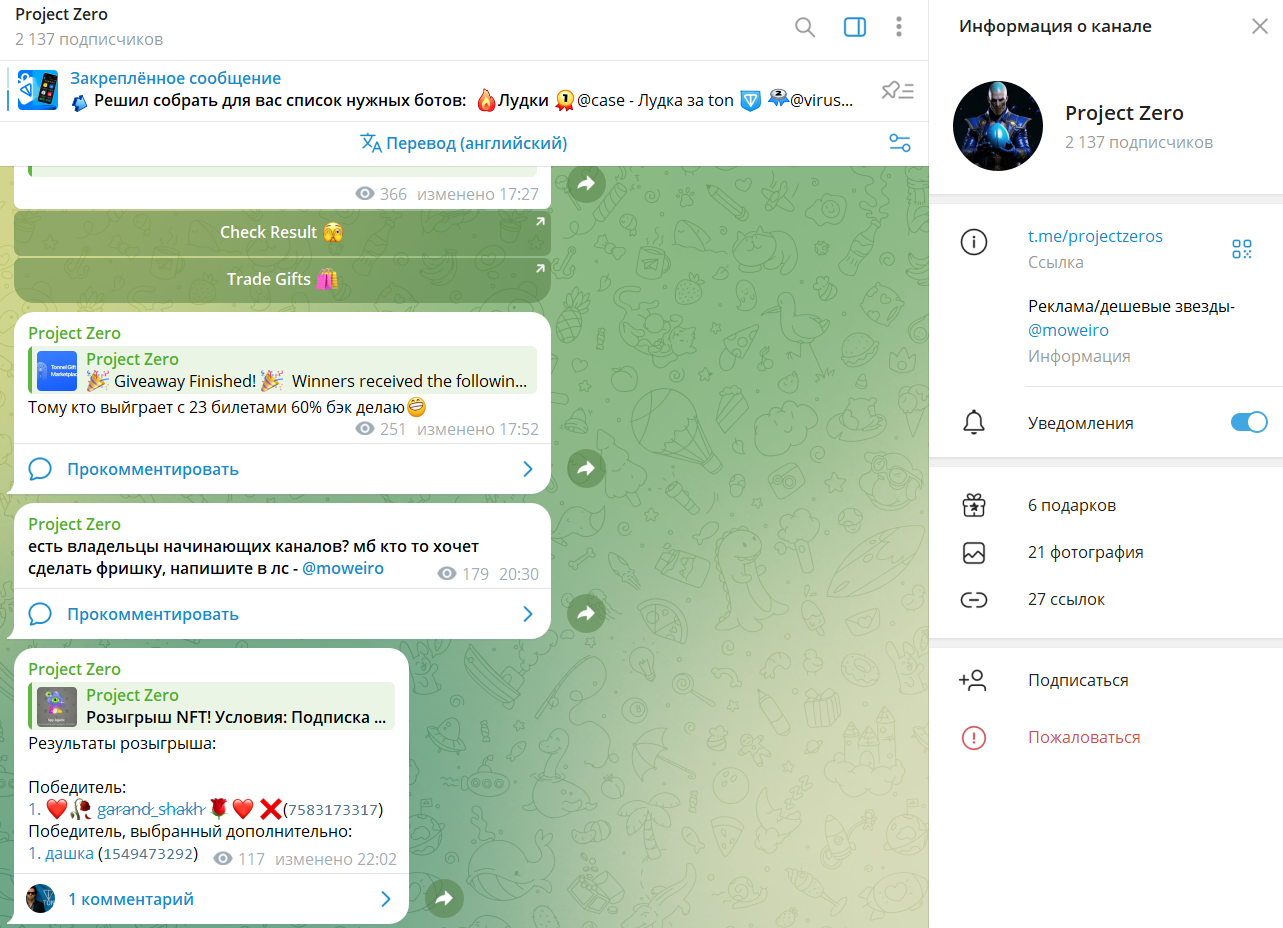This screenshot has height=928, width=1283.
Task: Click Project Zero sender name above 23 билетами message
Action: 74,333
